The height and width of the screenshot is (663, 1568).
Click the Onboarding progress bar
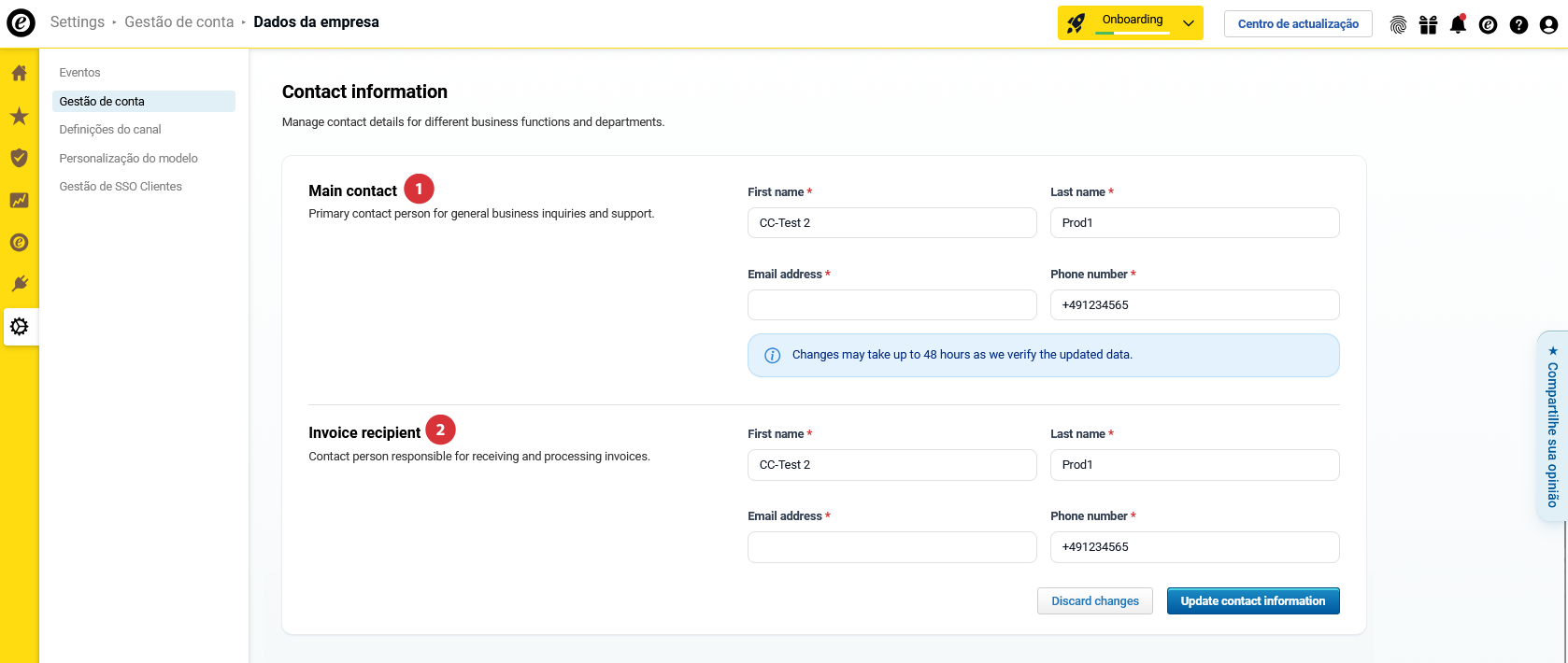pos(1132,33)
